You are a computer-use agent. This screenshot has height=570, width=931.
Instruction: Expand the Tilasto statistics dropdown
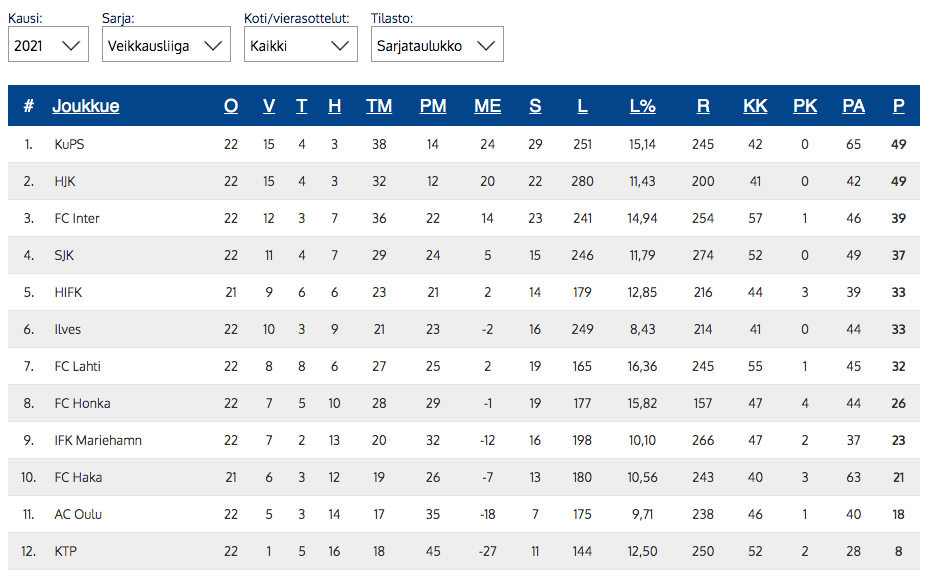(x=436, y=45)
